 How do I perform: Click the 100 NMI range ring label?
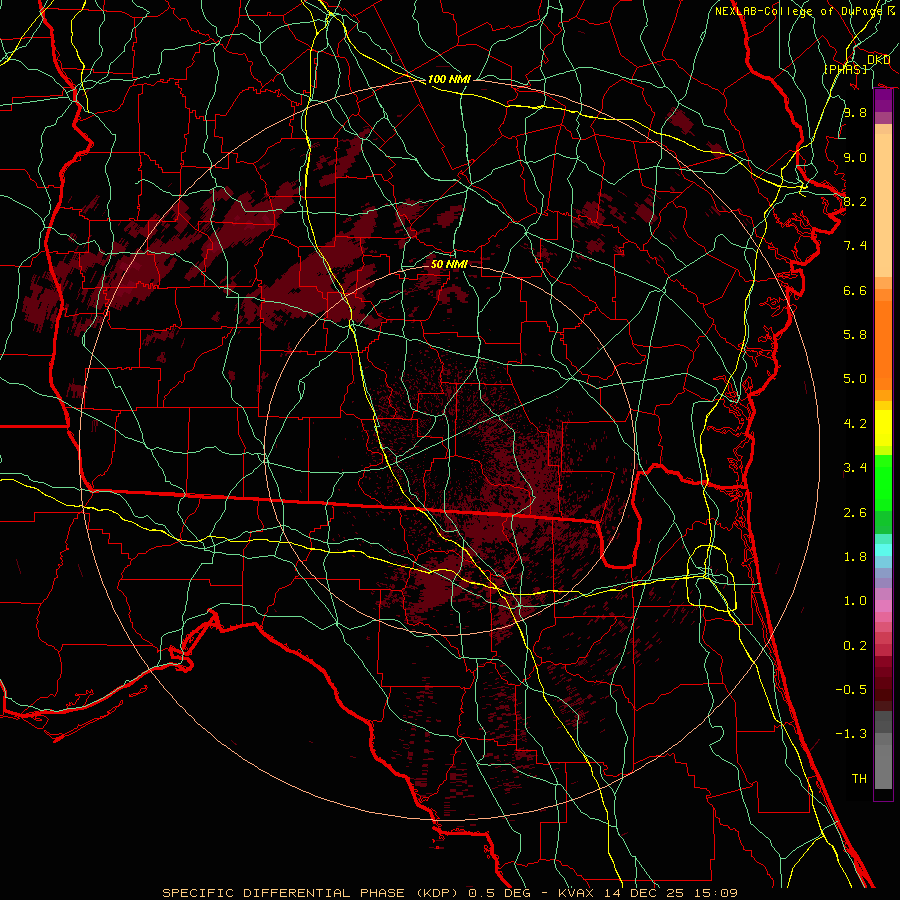point(449,79)
